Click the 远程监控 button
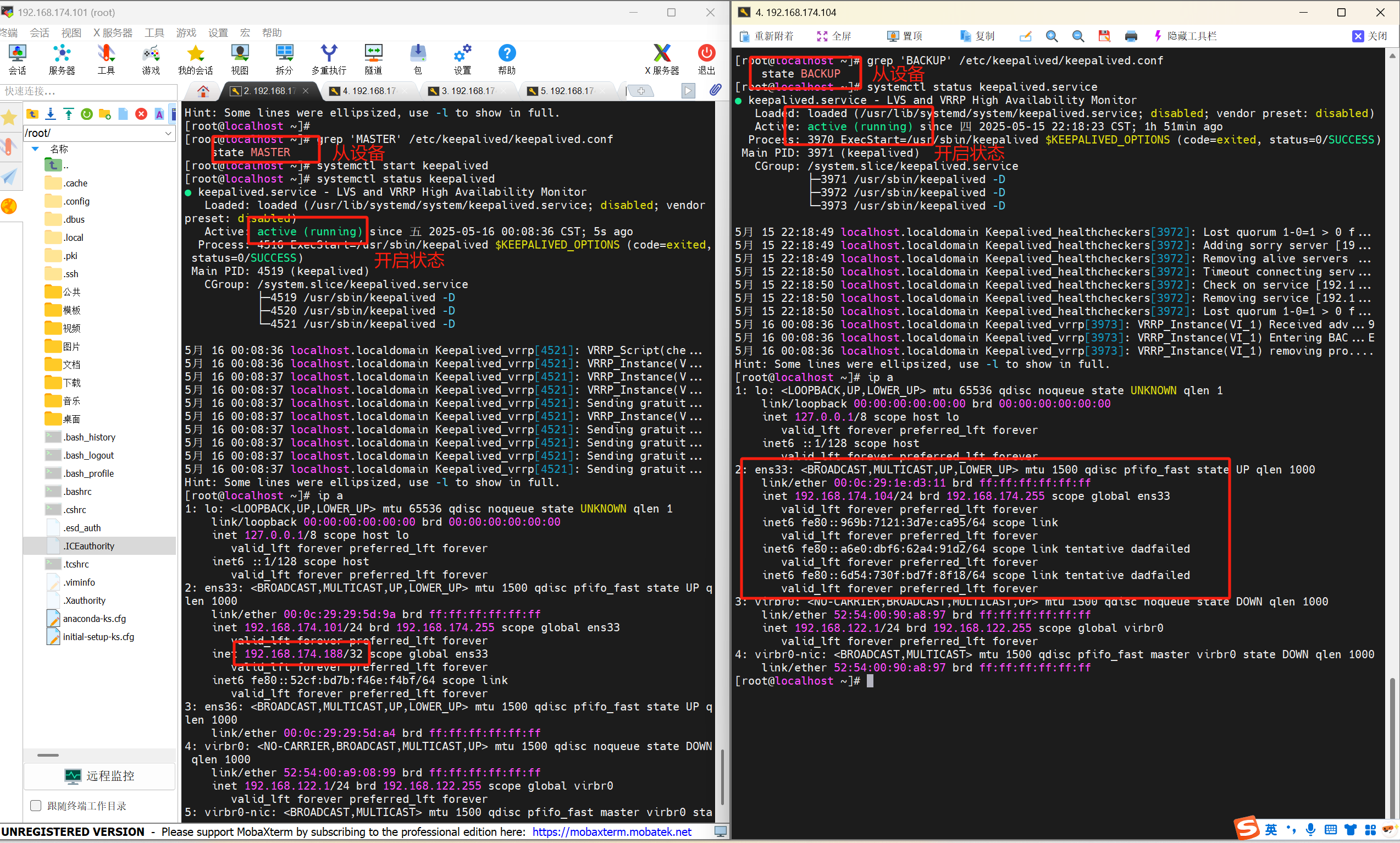Screen dimensions: 1400x843 [x=99, y=776]
